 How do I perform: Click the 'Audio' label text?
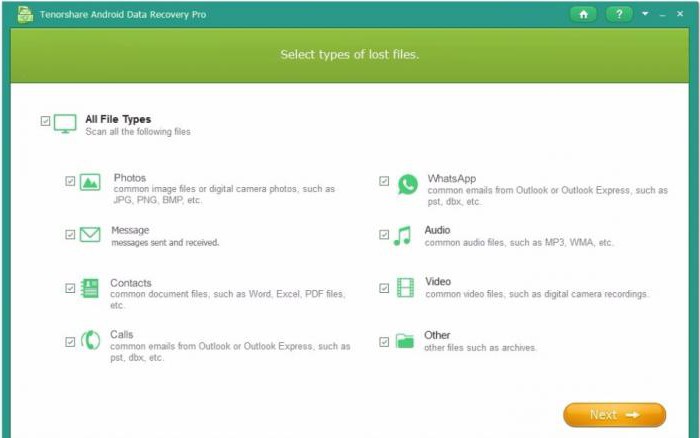coord(437,230)
